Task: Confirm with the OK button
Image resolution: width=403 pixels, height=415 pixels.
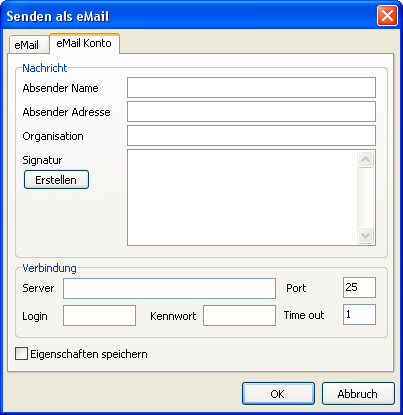Action: point(278,394)
